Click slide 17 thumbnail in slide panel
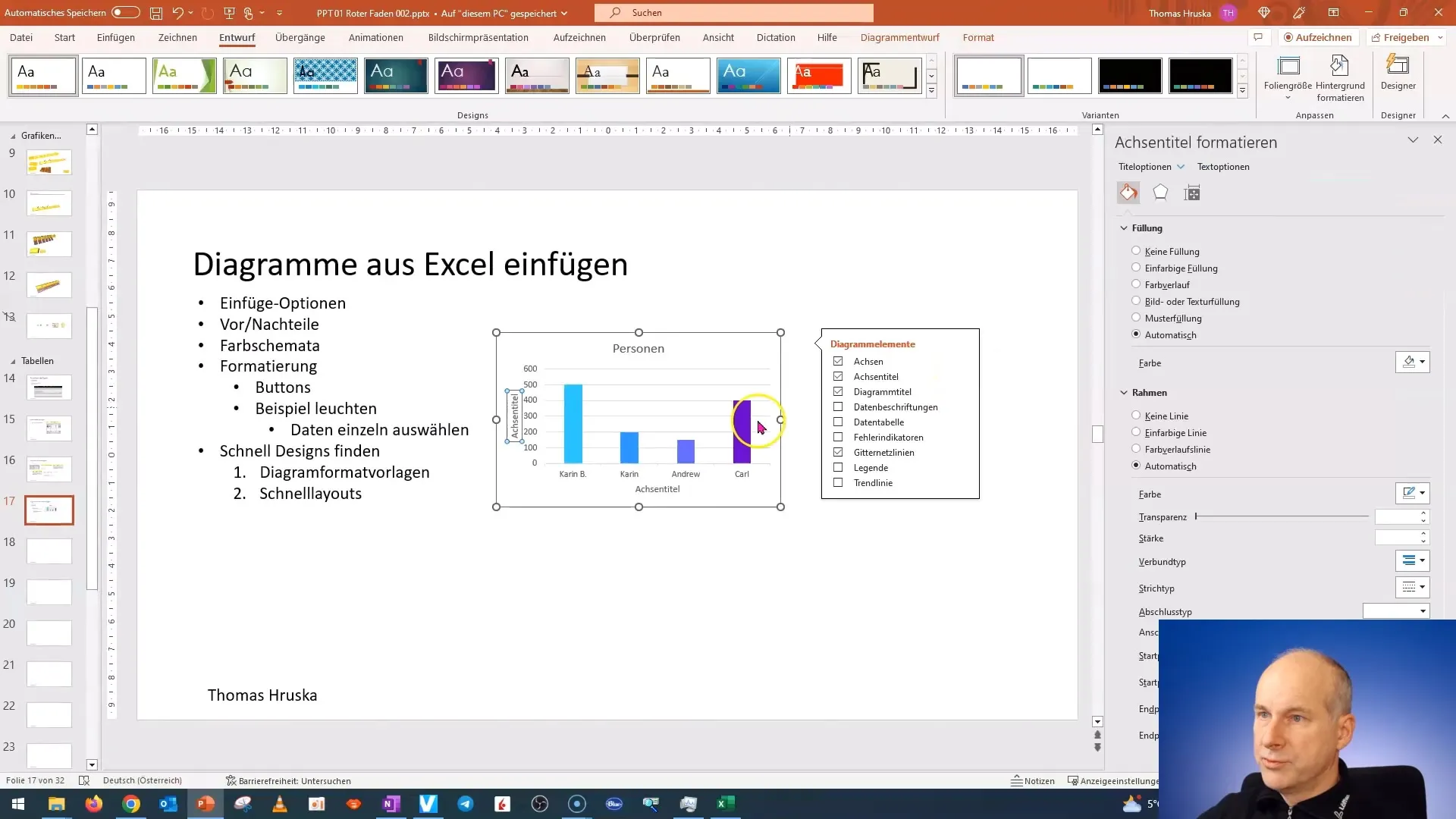Screen dimensions: 1456x819 pyautogui.click(x=49, y=510)
